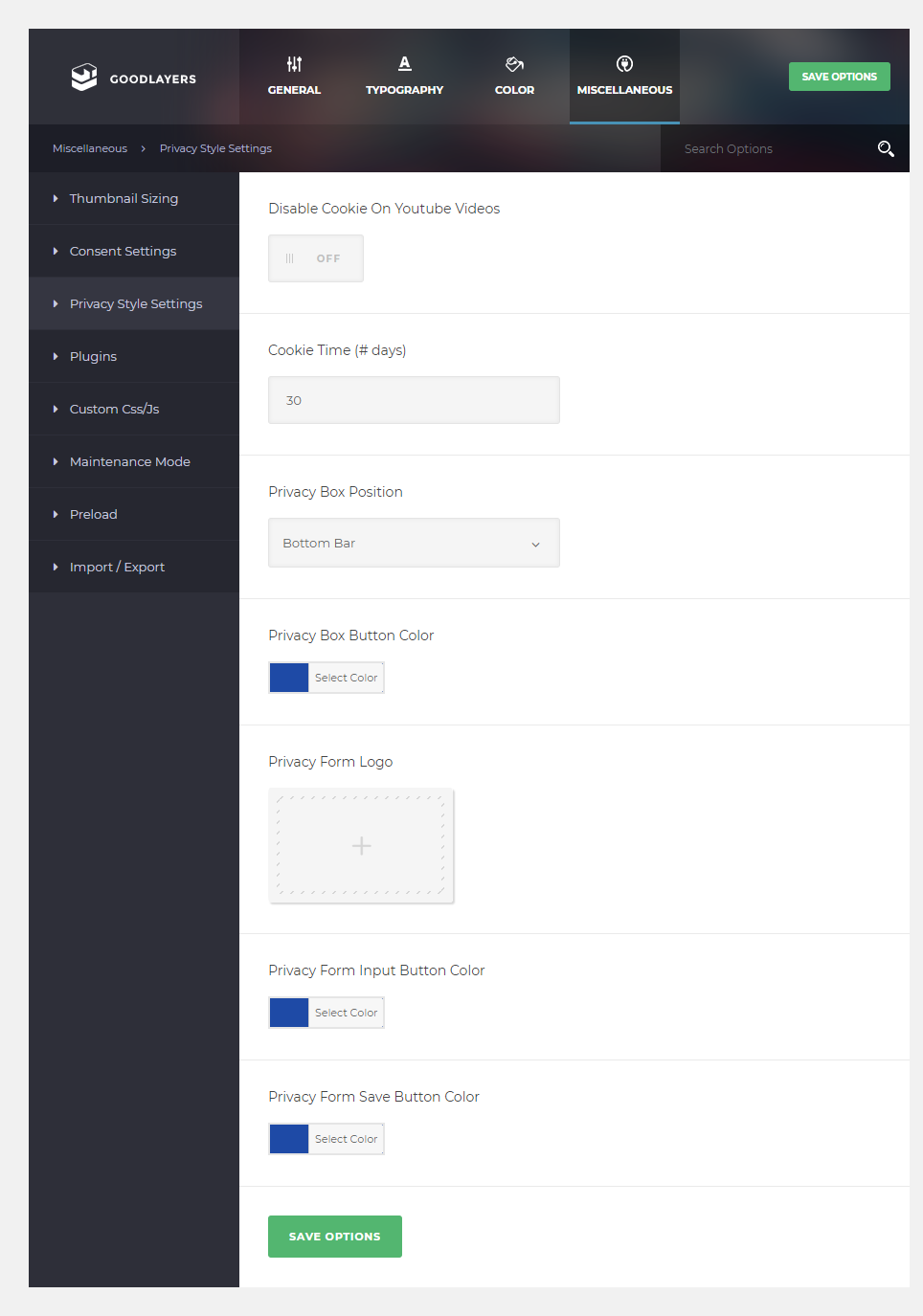Screen dimensions: 923x1316
Task: Expand Privacy Style Settings sidebar arrow
Action: 56,303
